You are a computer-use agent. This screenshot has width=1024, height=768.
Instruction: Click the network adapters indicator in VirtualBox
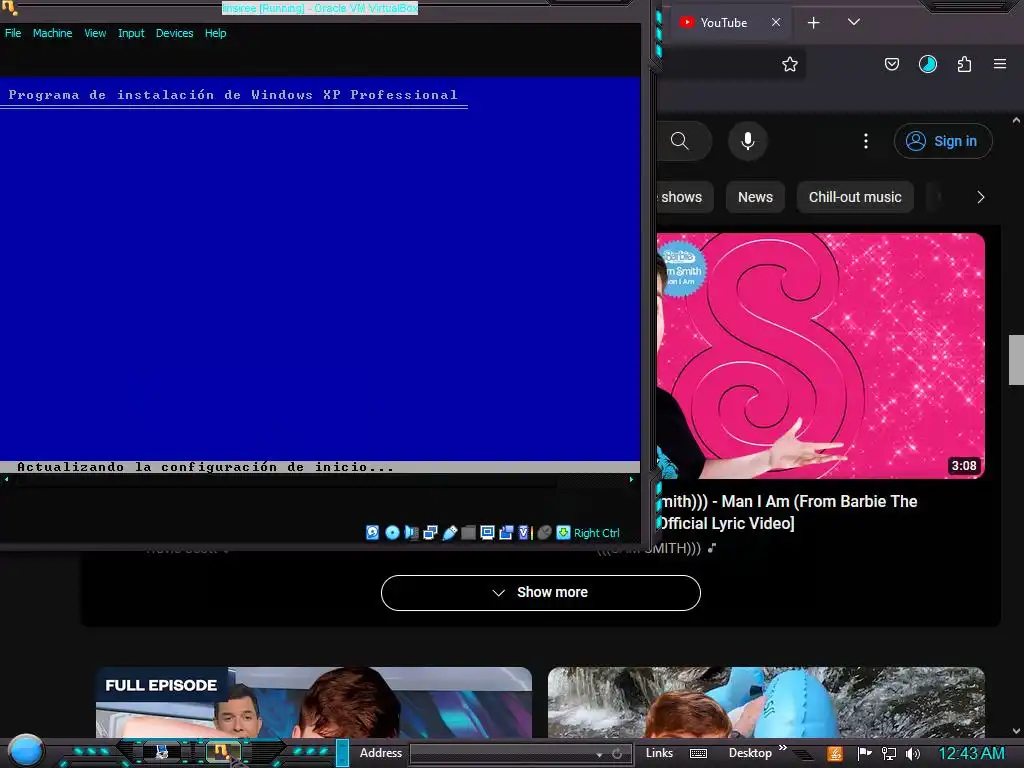point(430,532)
